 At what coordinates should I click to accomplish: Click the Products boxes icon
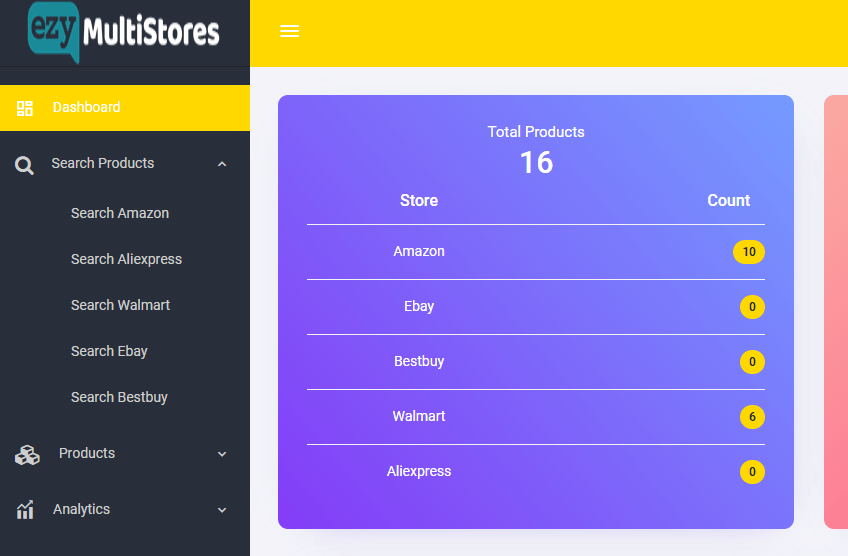27,455
